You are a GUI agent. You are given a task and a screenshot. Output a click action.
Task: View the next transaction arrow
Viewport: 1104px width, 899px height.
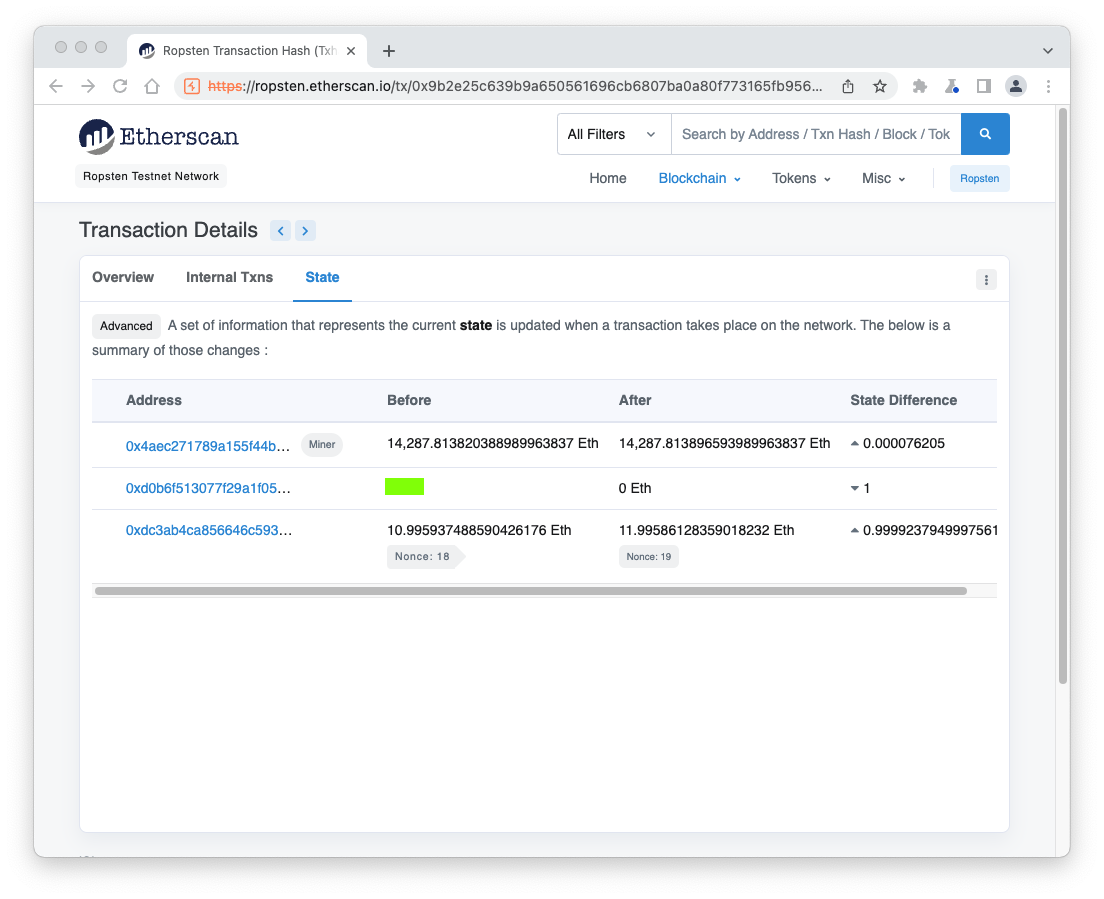pos(305,230)
